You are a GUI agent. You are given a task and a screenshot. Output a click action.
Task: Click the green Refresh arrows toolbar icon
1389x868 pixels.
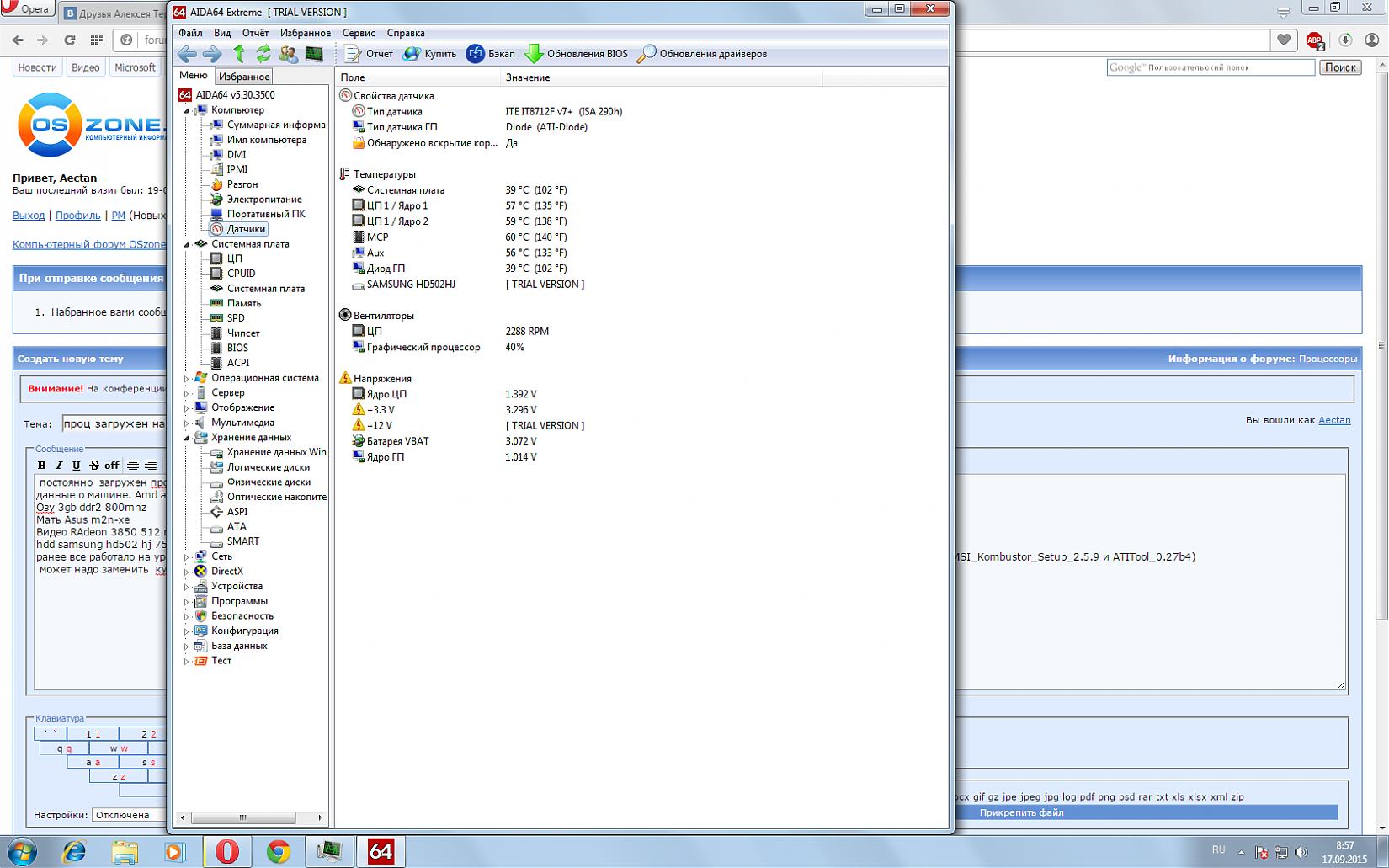tap(263, 54)
